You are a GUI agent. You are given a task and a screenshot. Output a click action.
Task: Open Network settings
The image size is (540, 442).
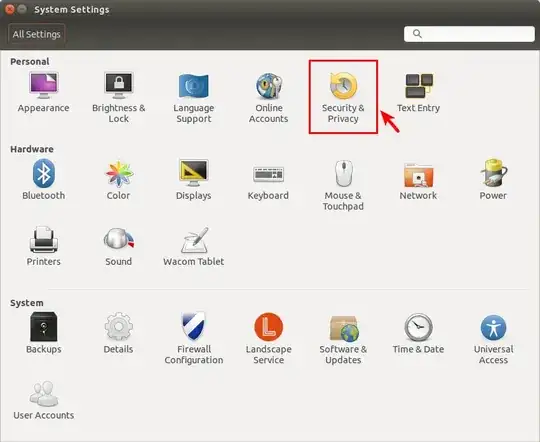[x=418, y=179]
